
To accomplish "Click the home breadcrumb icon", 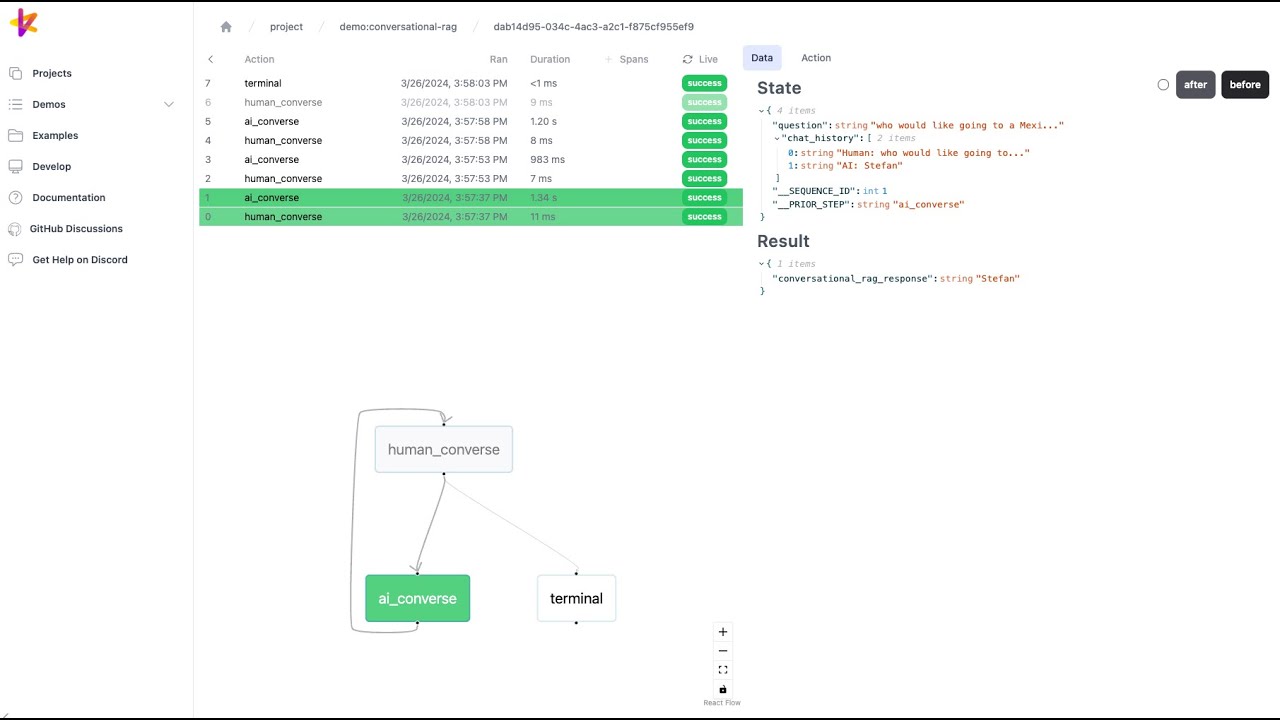I will pyautogui.click(x=226, y=26).
